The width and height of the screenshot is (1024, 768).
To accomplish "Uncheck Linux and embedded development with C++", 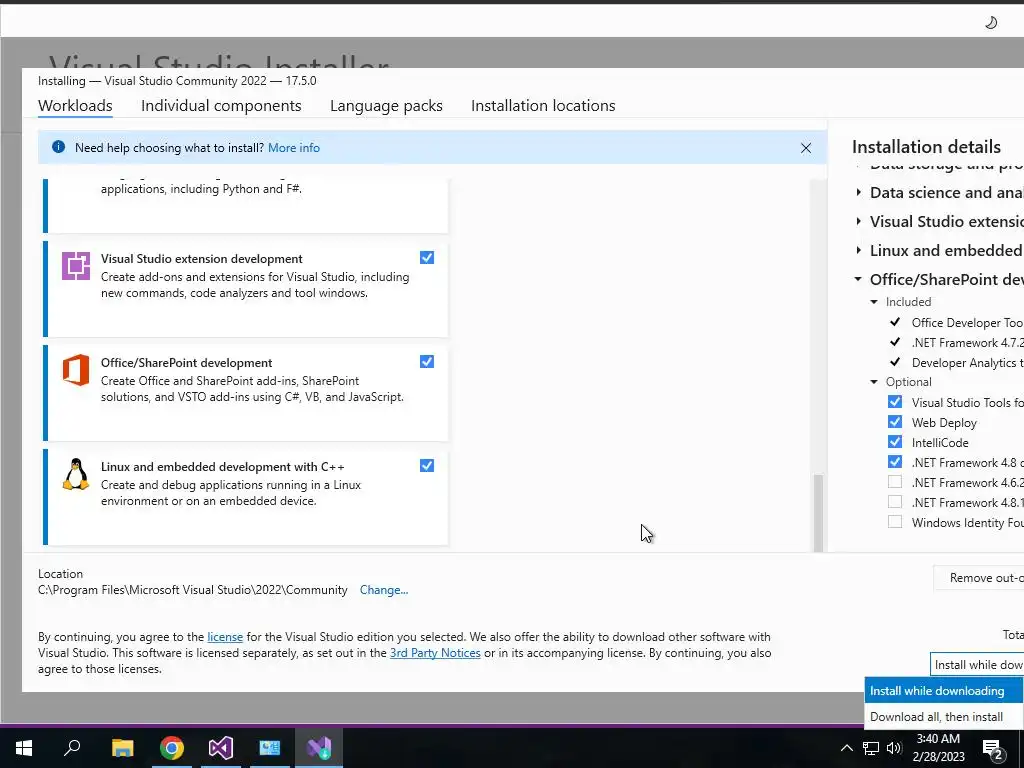I will (x=427, y=465).
